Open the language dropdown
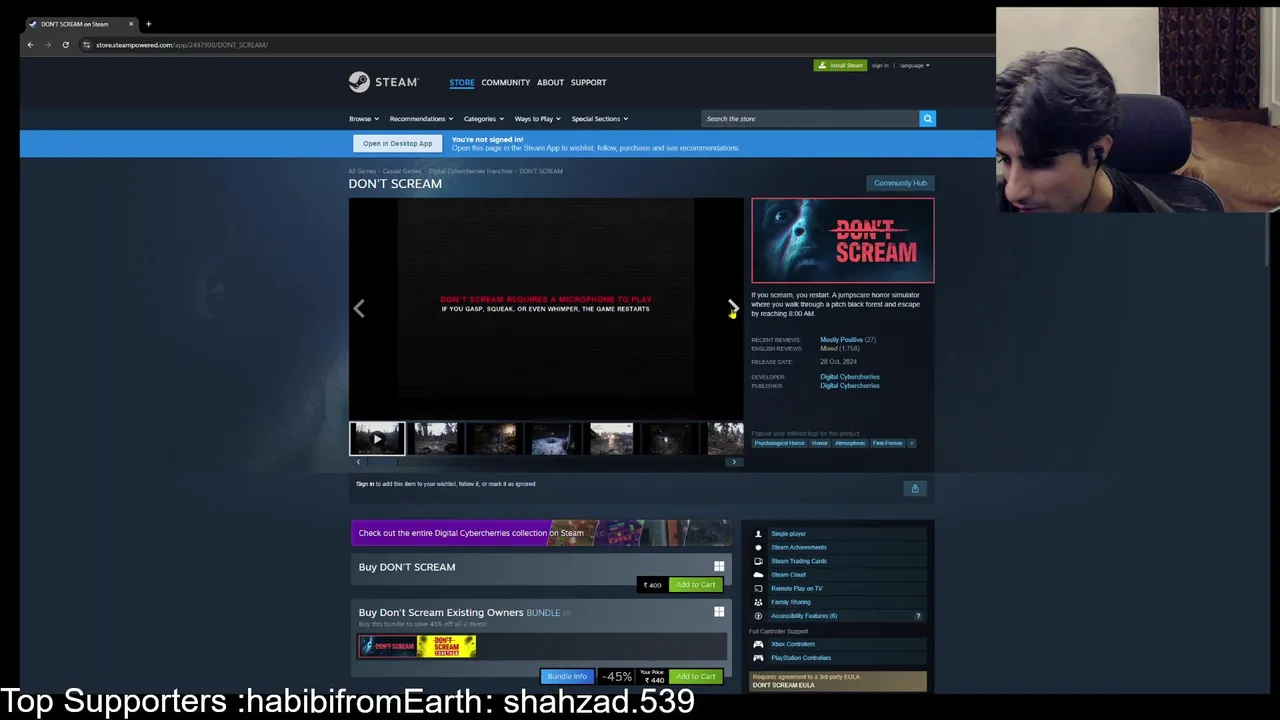Screen dimensions: 1280x720 914,66
